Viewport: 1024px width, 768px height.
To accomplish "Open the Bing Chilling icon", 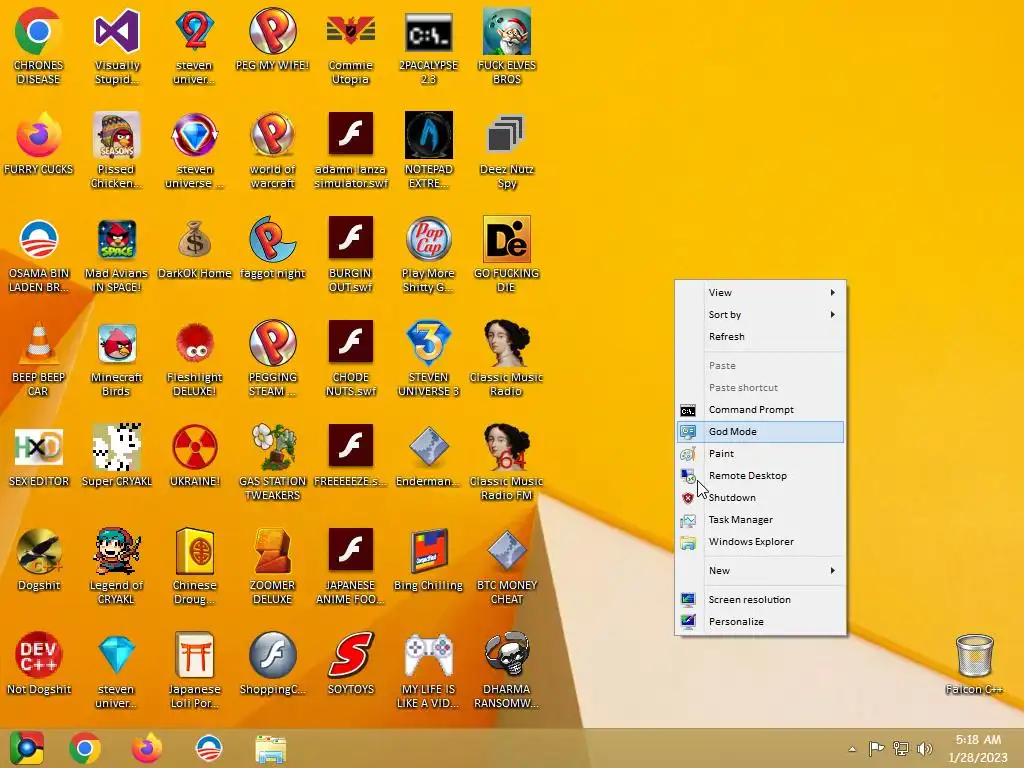I will [x=428, y=560].
